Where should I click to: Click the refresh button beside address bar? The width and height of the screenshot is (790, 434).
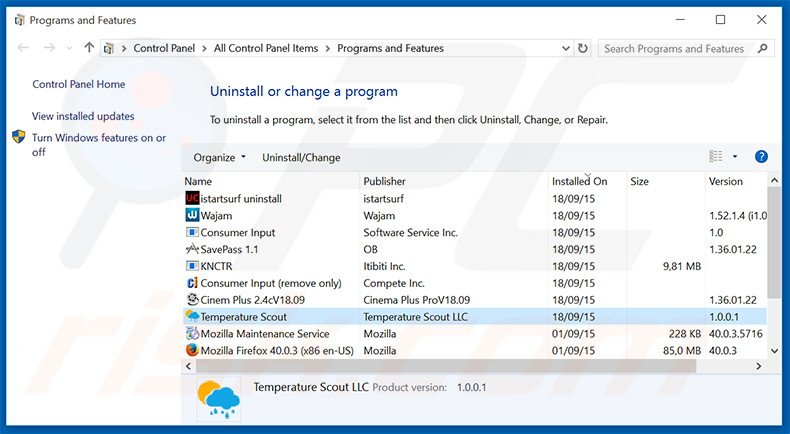tap(584, 48)
